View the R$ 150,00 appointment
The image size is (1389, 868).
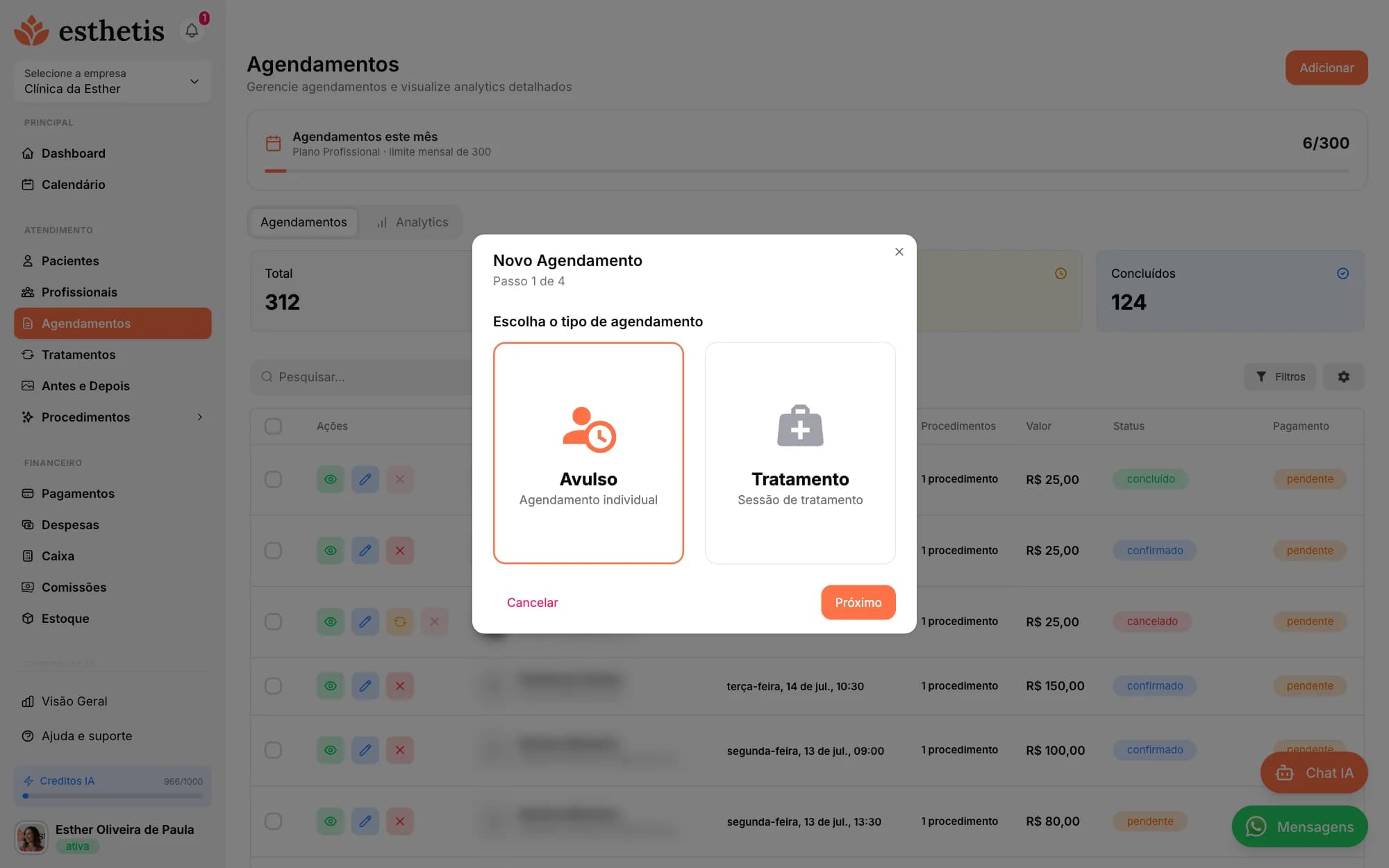[x=331, y=686]
